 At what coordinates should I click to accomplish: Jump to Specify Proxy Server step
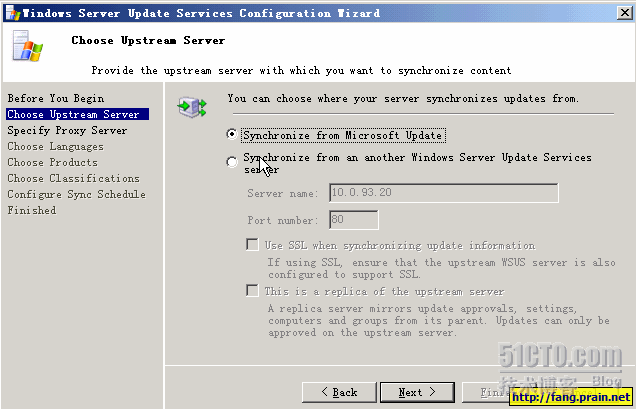tap(67, 131)
